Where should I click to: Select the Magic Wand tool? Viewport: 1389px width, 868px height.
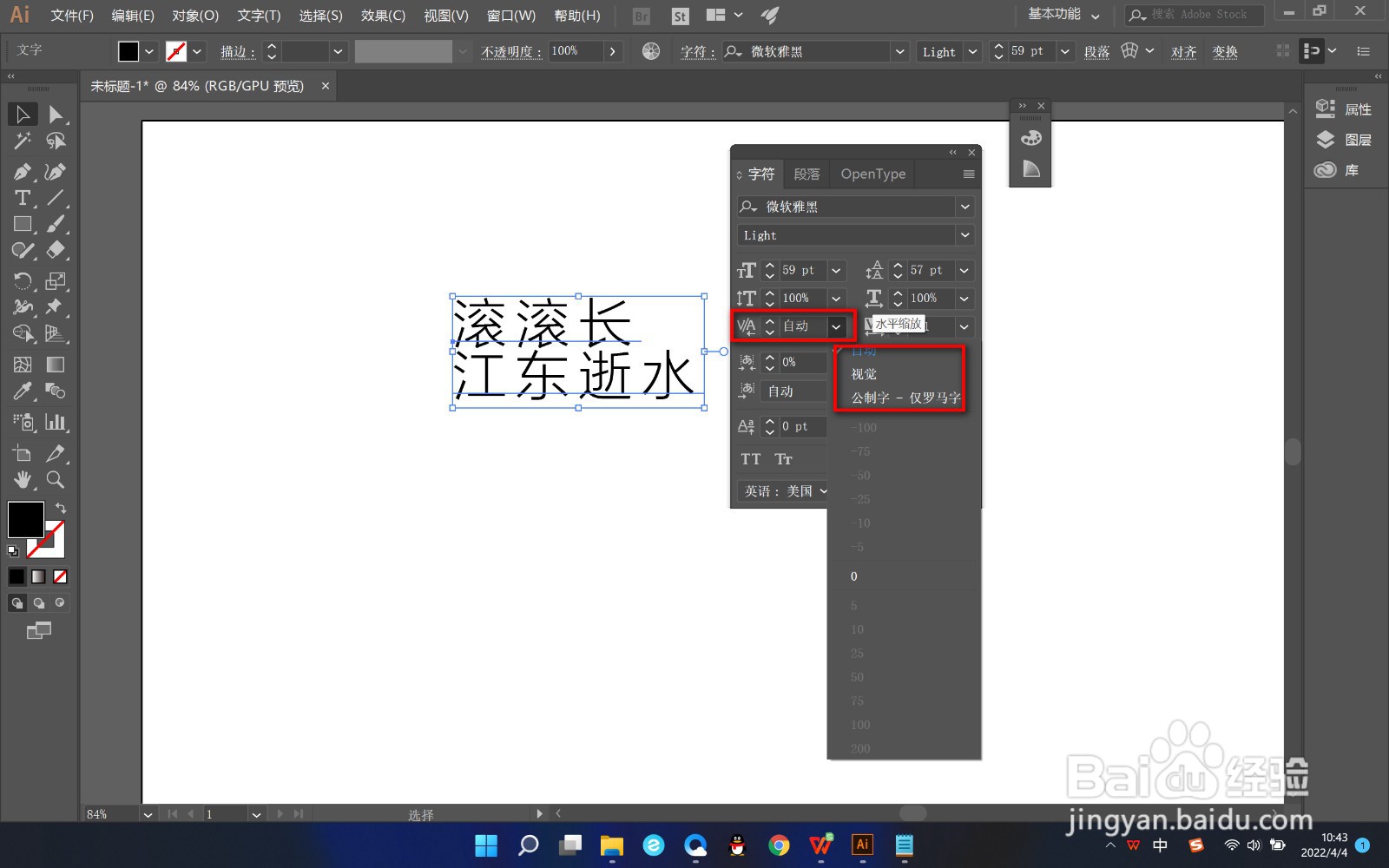[x=23, y=141]
